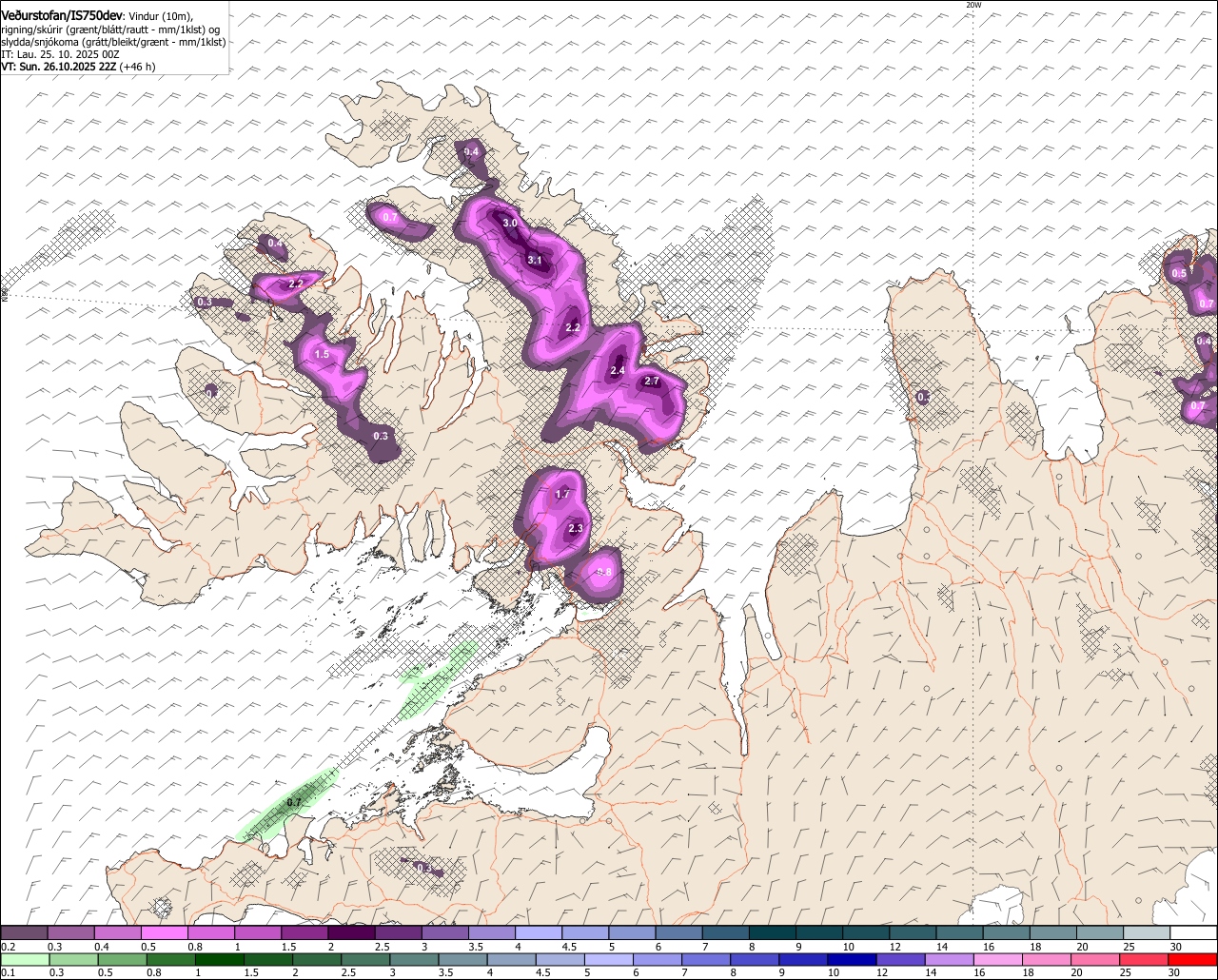Click the 0.8 value inside the pink map blob
Image resolution: width=1218 pixels, height=980 pixels.
click(603, 572)
